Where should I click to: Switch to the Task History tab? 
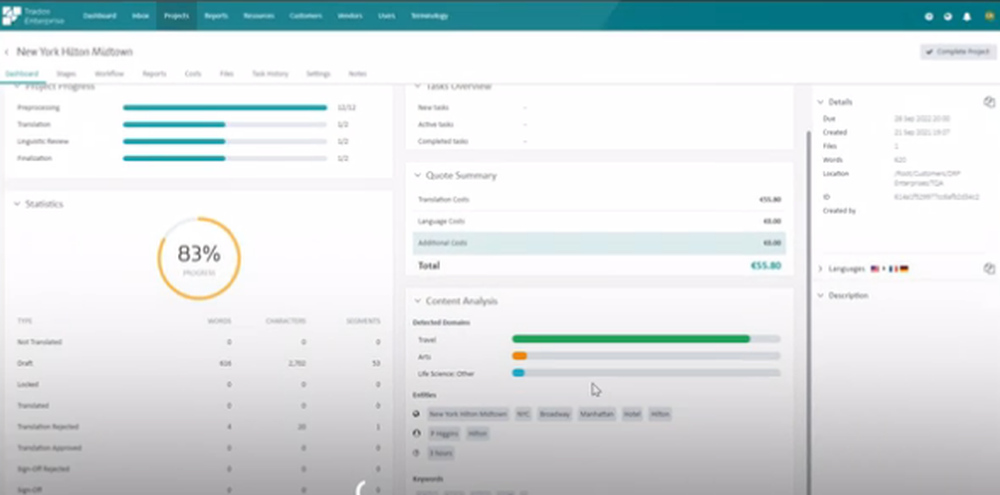coord(270,74)
